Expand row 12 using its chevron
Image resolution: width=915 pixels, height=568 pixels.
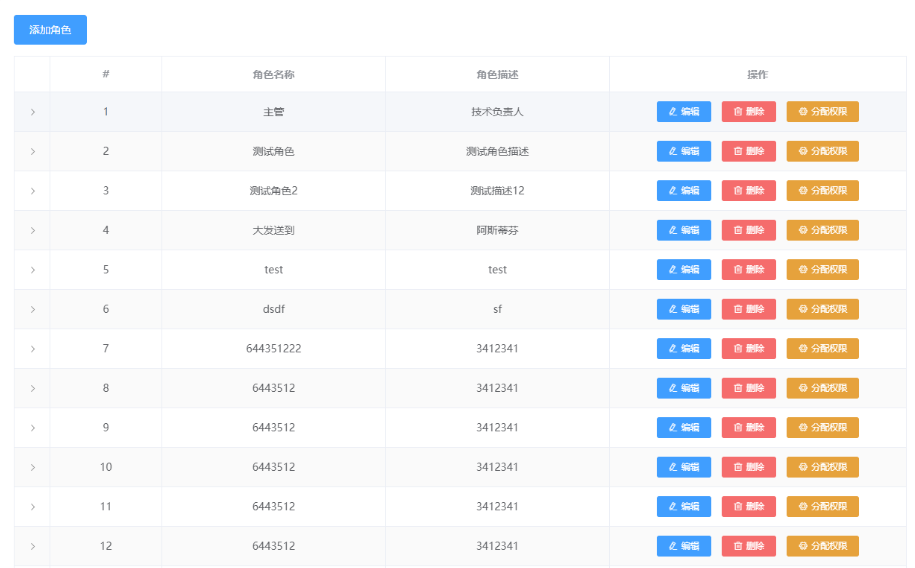click(x=32, y=546)
